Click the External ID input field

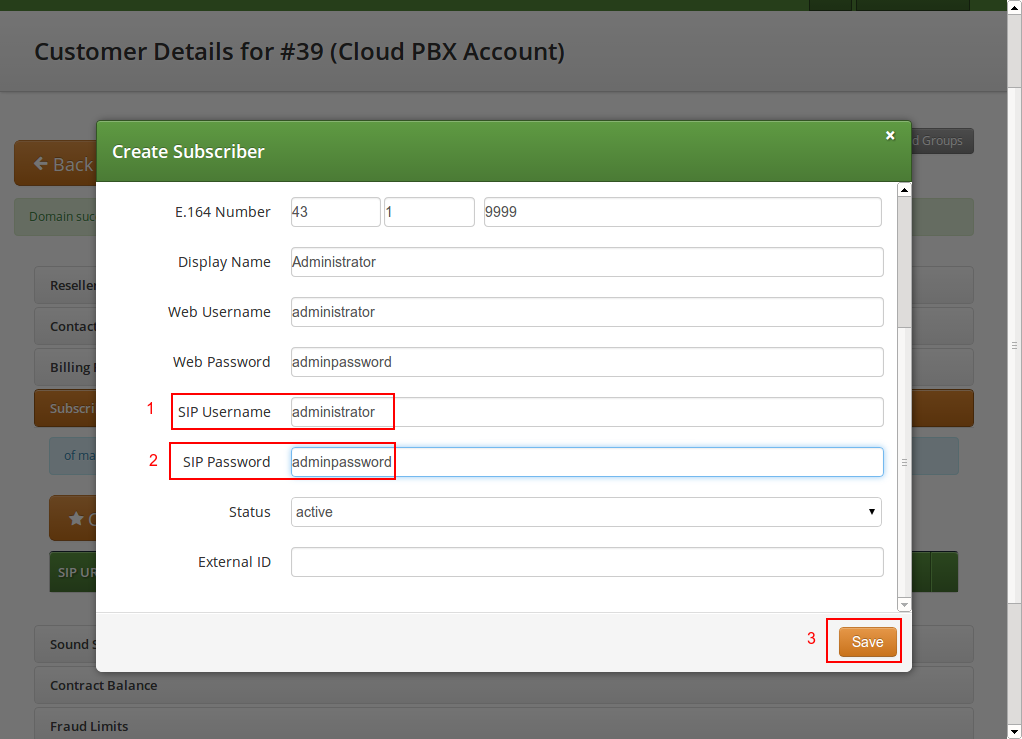click(585, 561)
